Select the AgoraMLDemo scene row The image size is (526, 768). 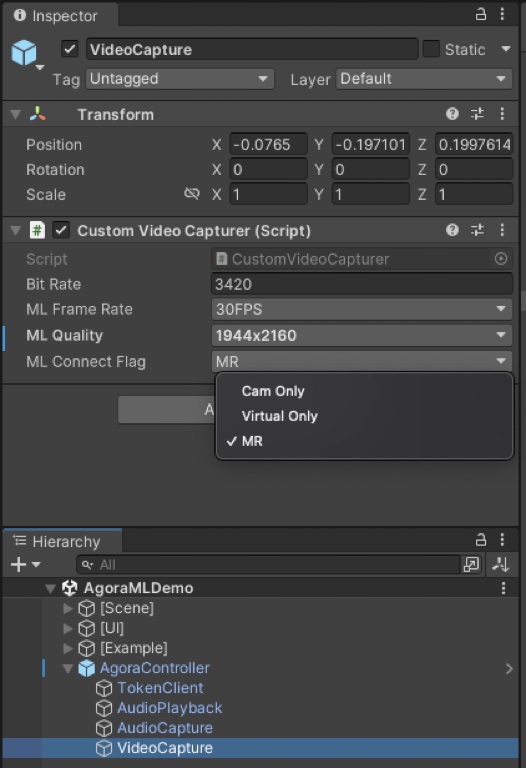(x=261, y=588)
